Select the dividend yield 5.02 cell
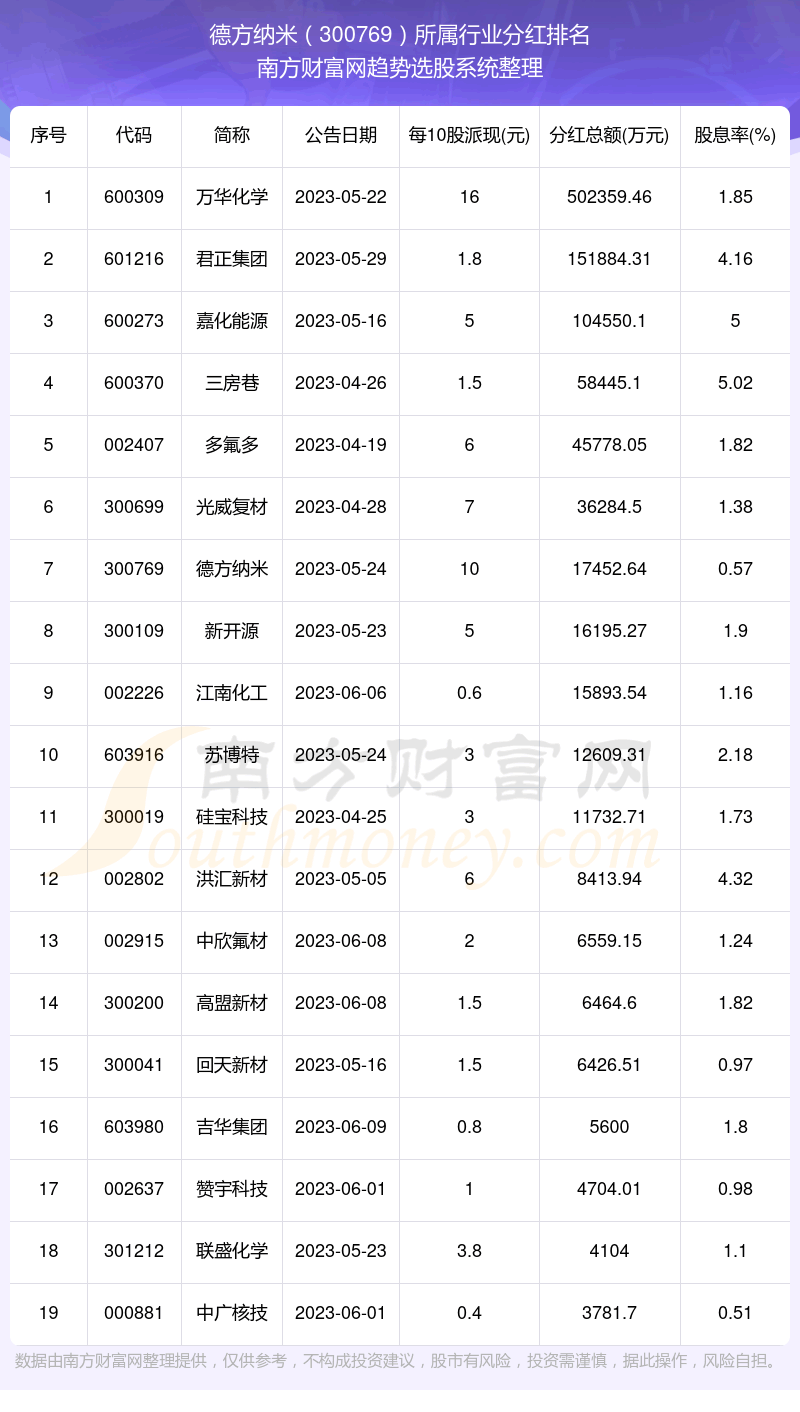This screenshot has height=1412, width=800. click(x=735, y=383)
